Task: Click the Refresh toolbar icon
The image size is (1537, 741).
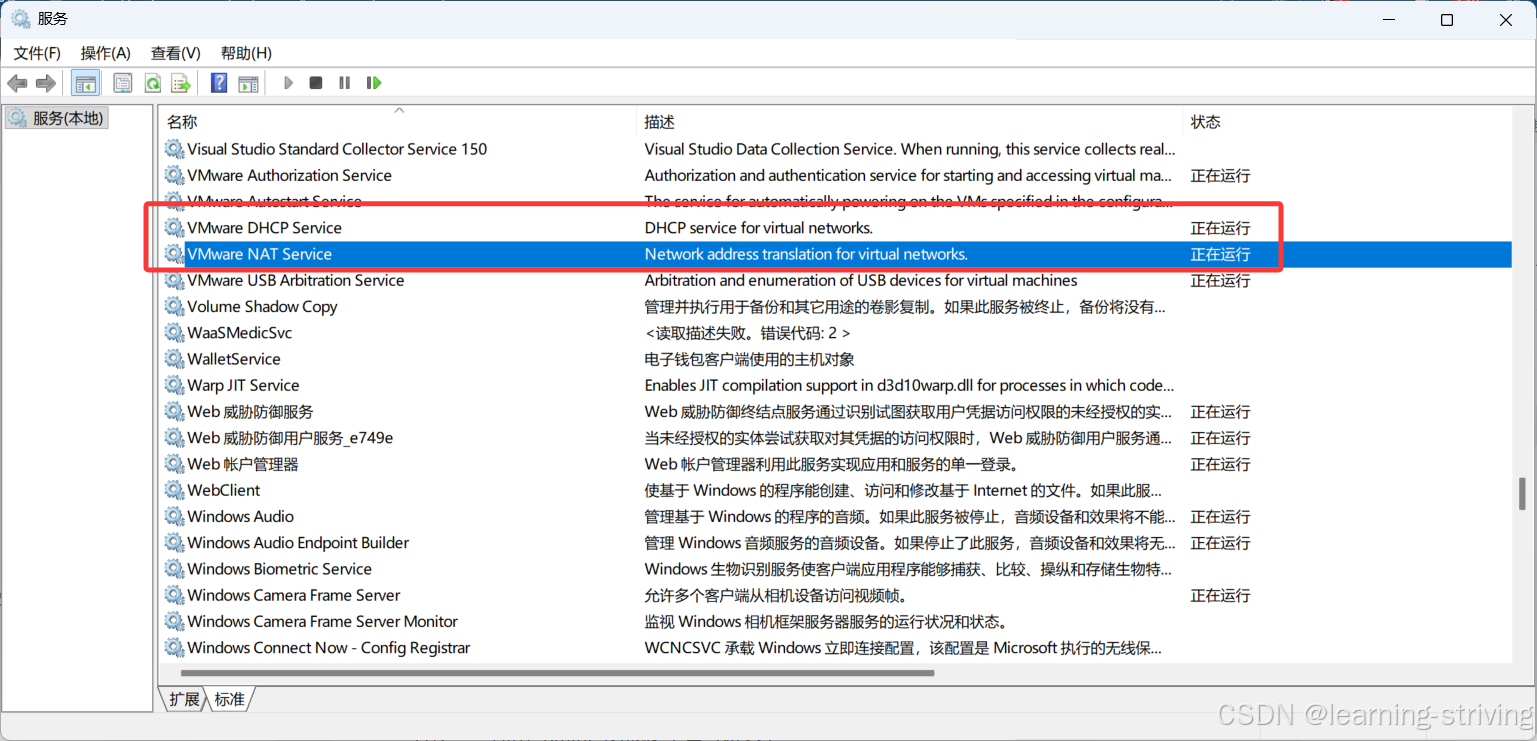Action: click(152, 83)
